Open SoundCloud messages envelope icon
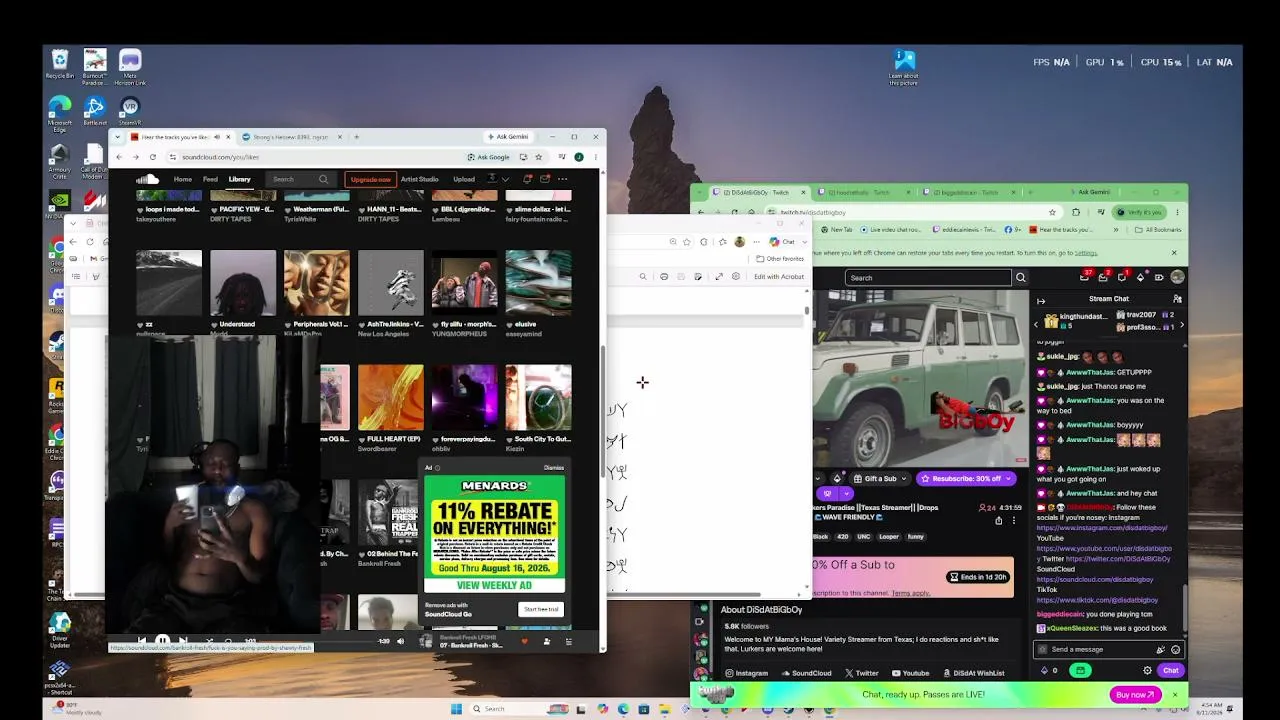1280x720 pixels. tap(544, 179)
